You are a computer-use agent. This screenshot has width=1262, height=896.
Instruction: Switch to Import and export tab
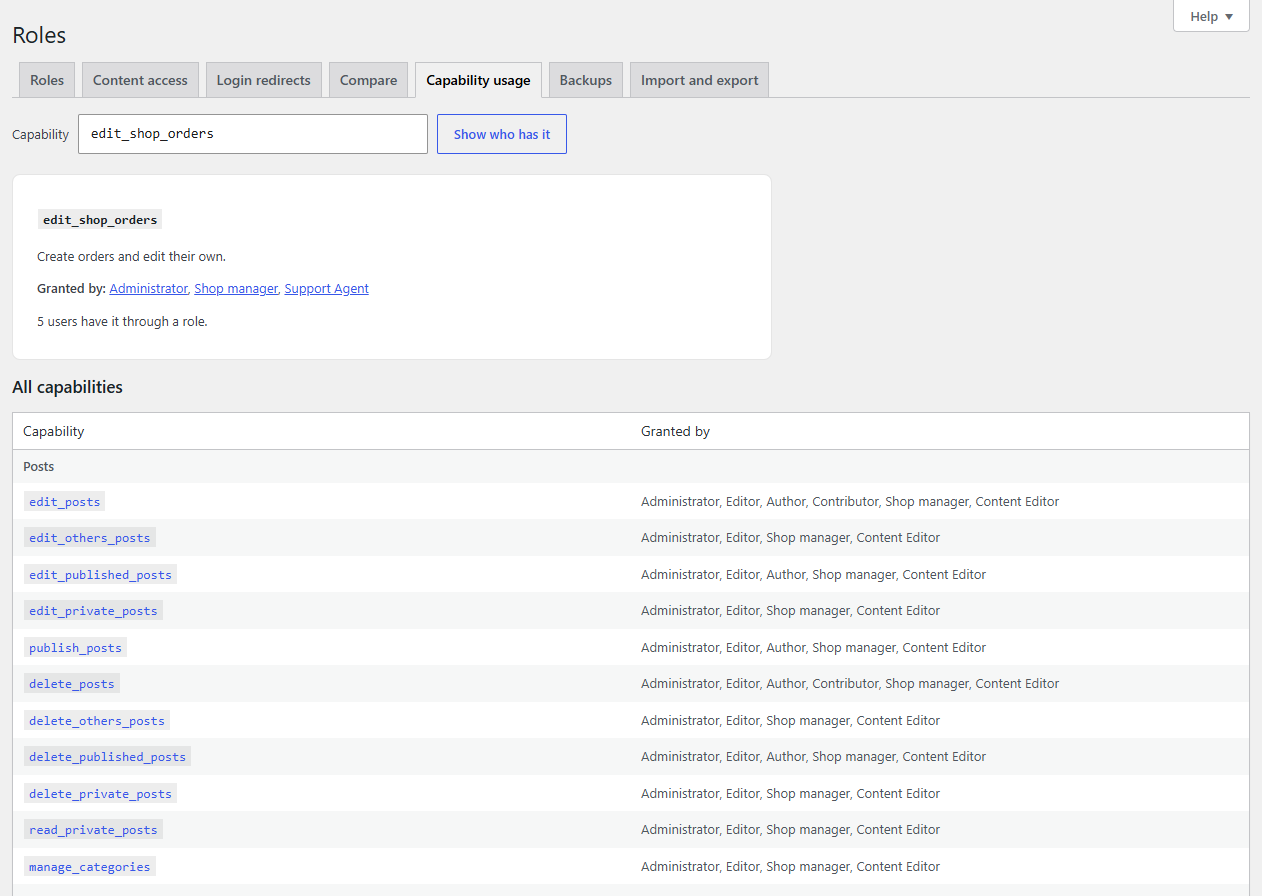[700, 80]
